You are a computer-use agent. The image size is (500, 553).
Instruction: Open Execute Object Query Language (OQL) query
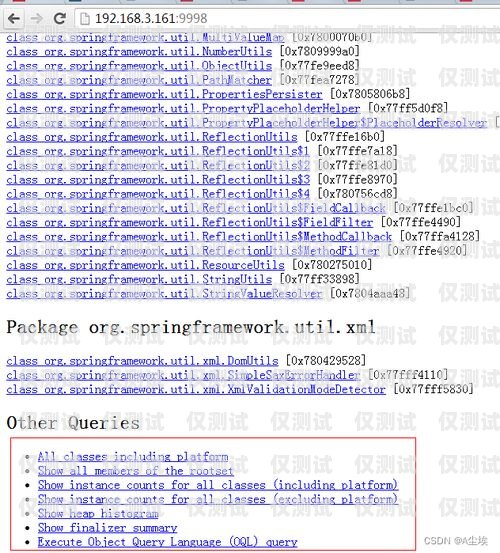point(167,542)
